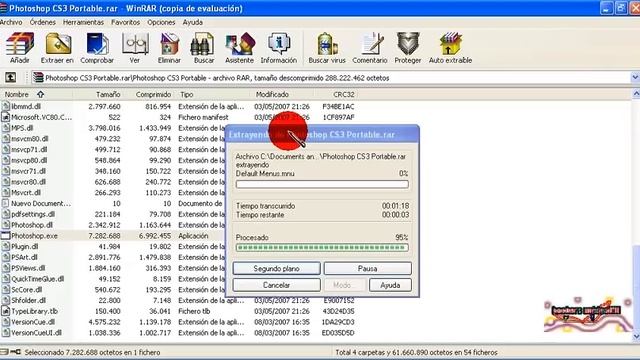Screen dimensions: 640x360
Task: Select the pdfsettings.dll file
Action: pos(33,214)
